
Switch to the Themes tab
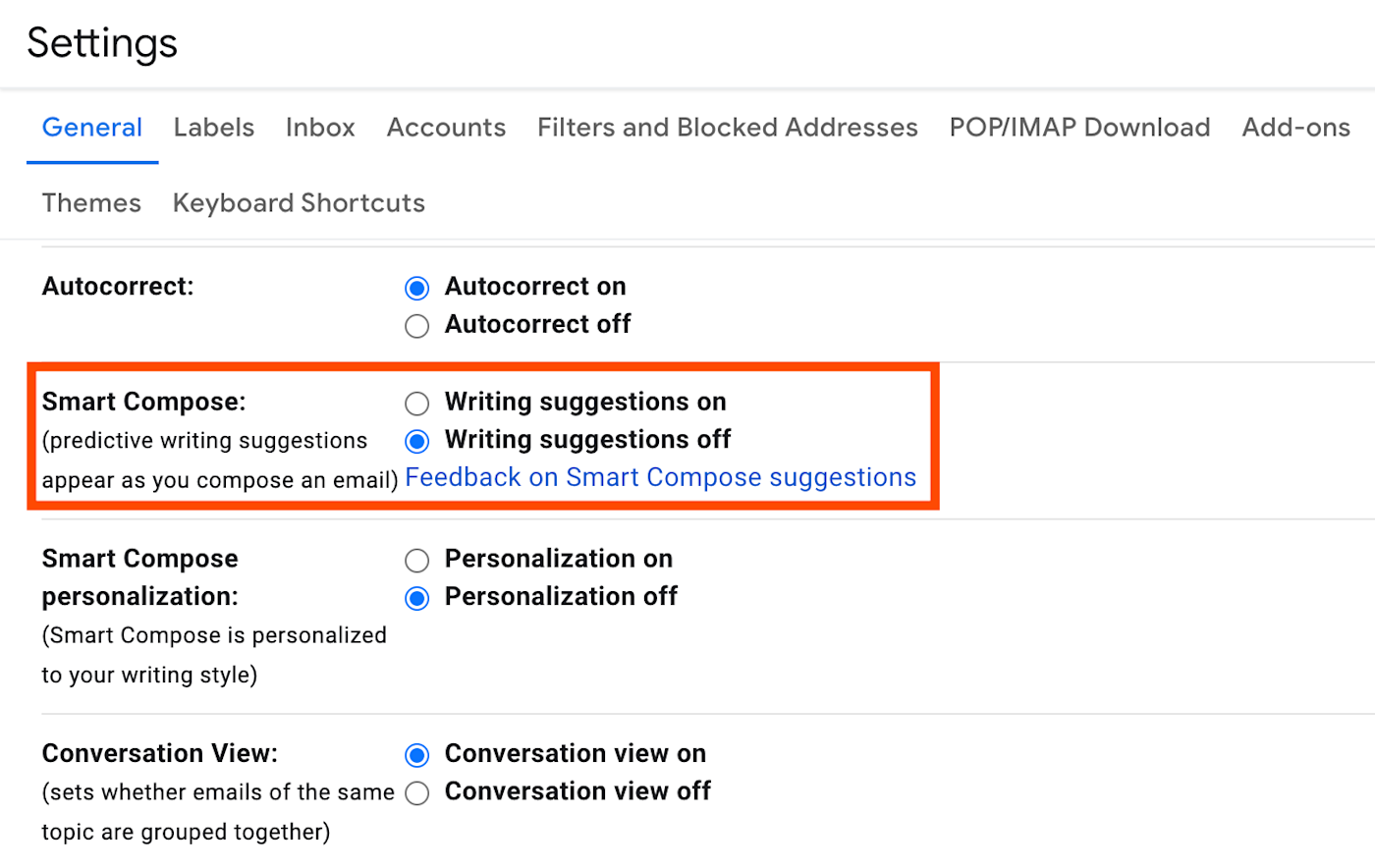[x=91, y=203]
